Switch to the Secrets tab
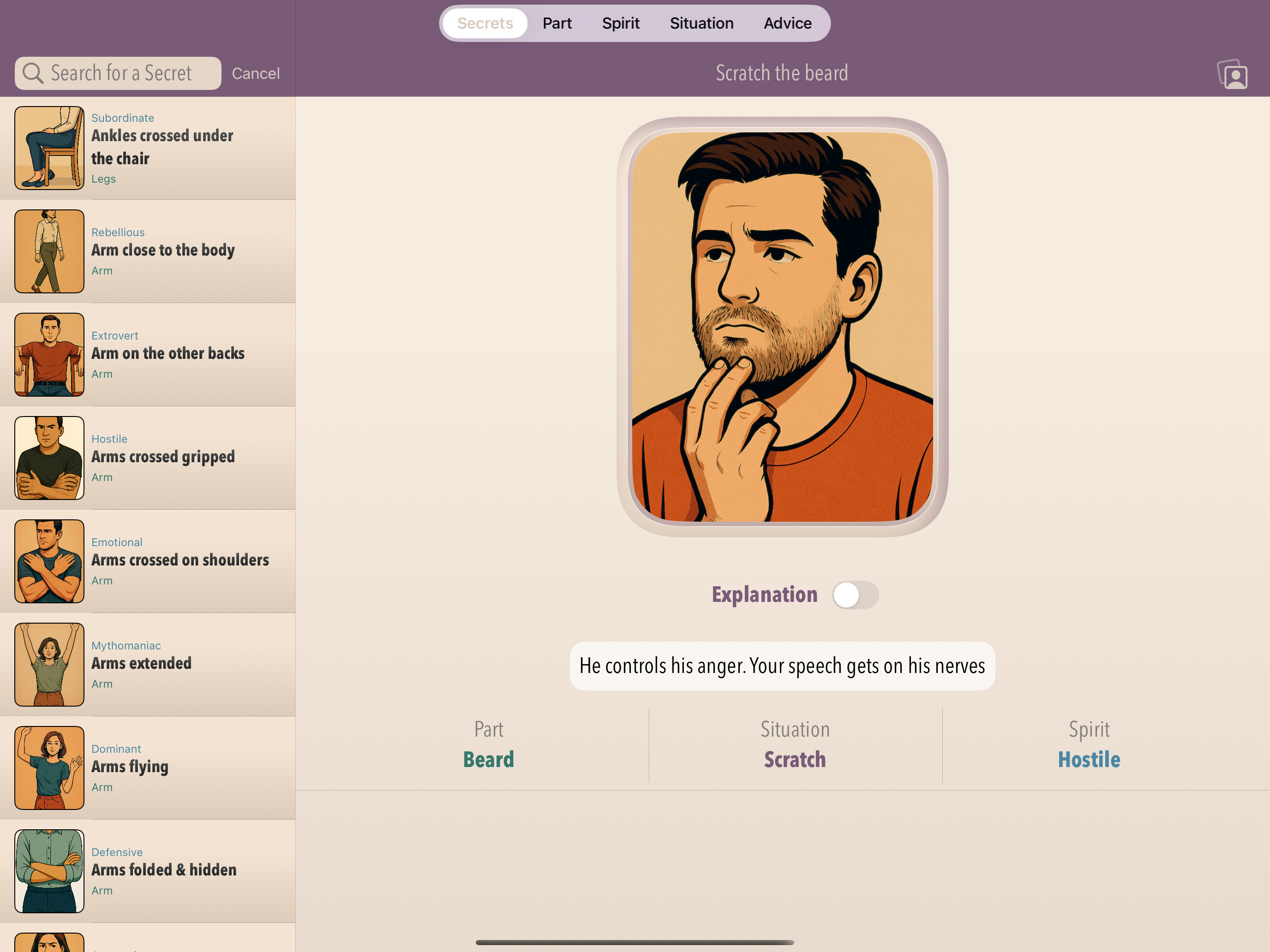The image size is (1270, 952). tap(485, 24)
